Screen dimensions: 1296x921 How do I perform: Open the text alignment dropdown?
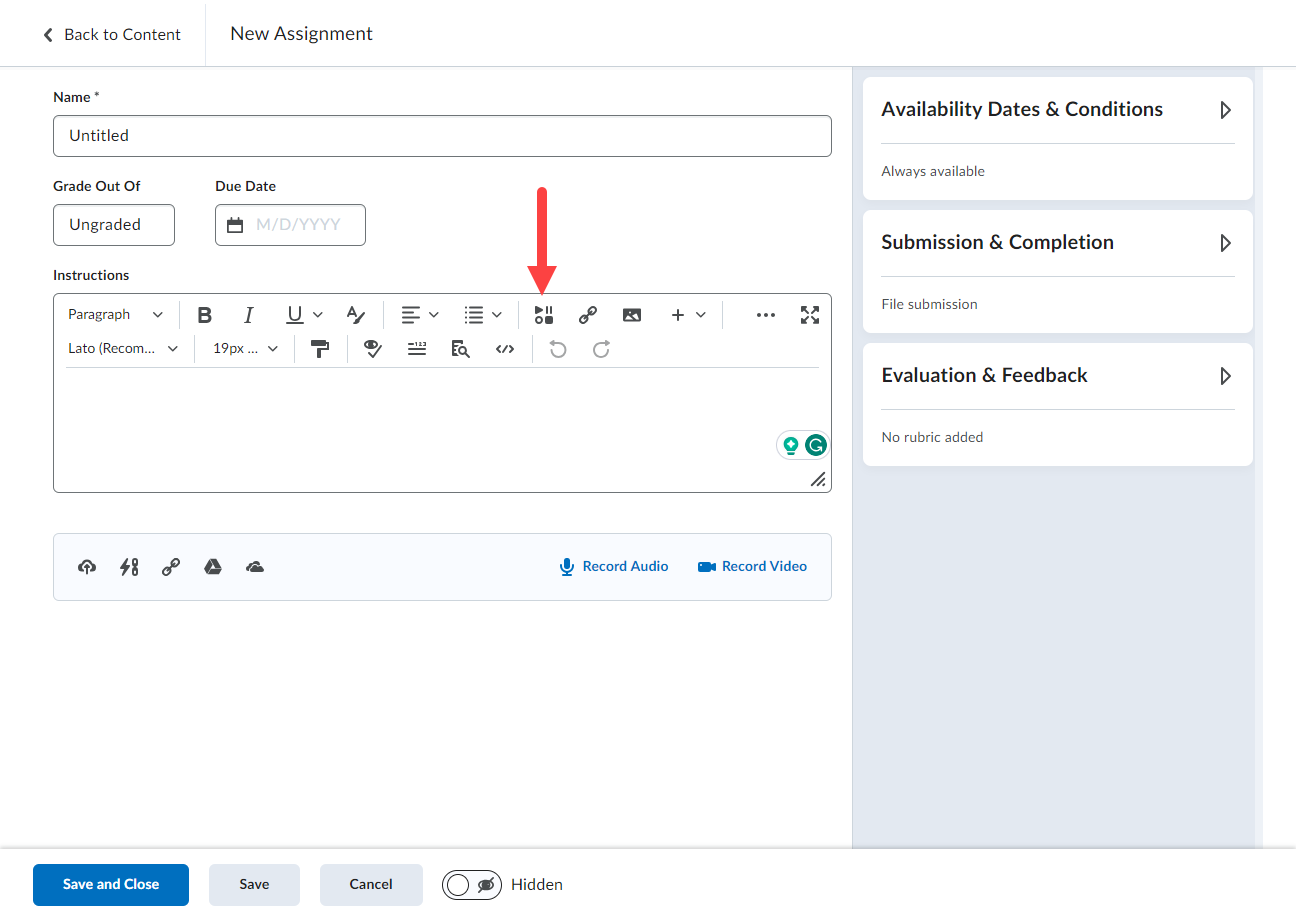coord(420,315)
